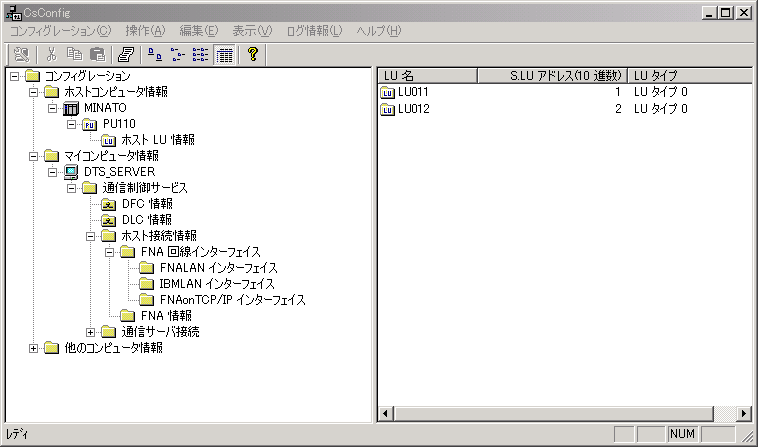The image size is (758, 447).
Task: Collapse the 通信制御サービス node
Action: coord(71,188)
